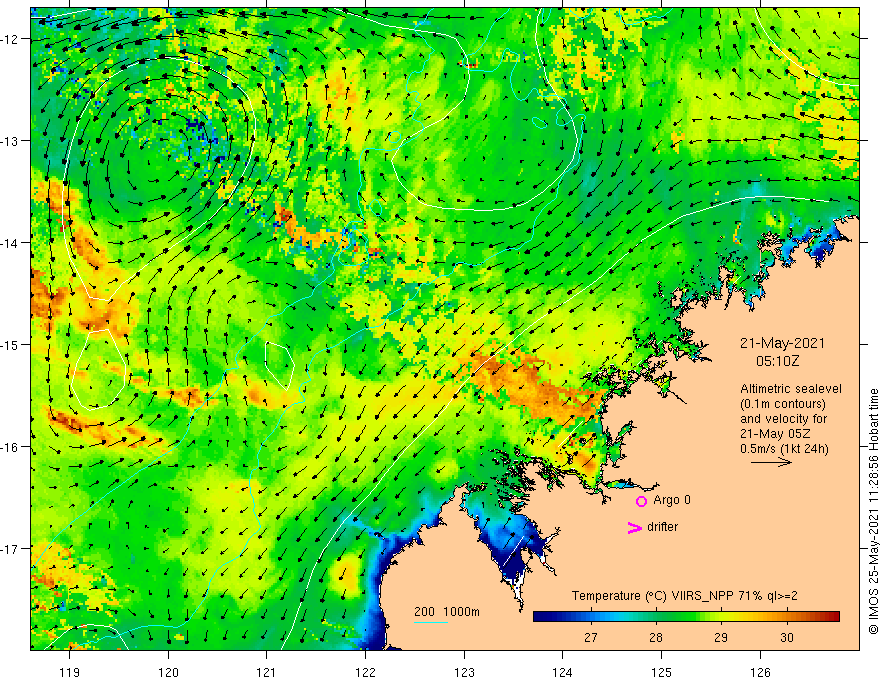Click the 'and velocity for' text

pos(783,419)
